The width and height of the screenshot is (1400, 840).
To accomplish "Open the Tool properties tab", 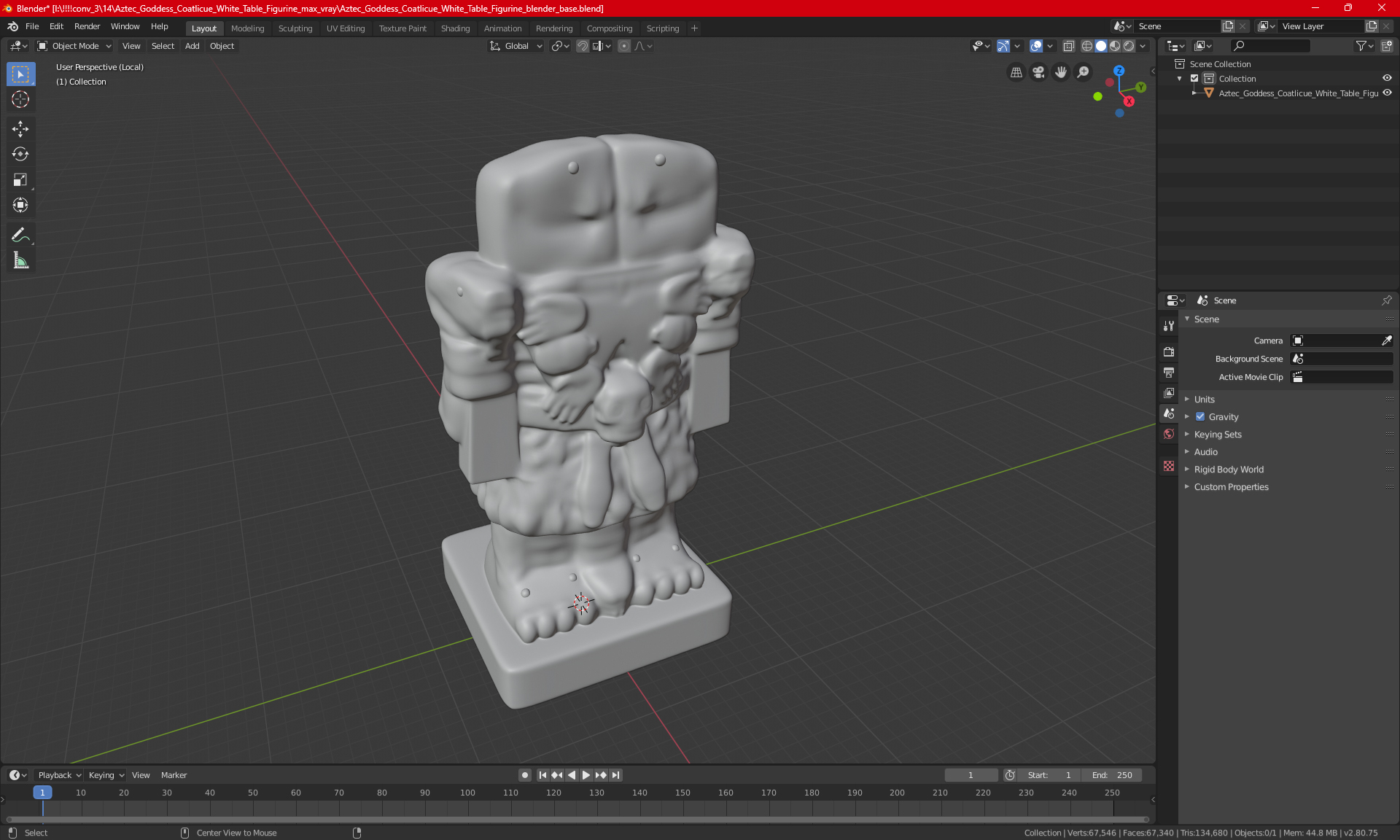I will pos(1169,326).
